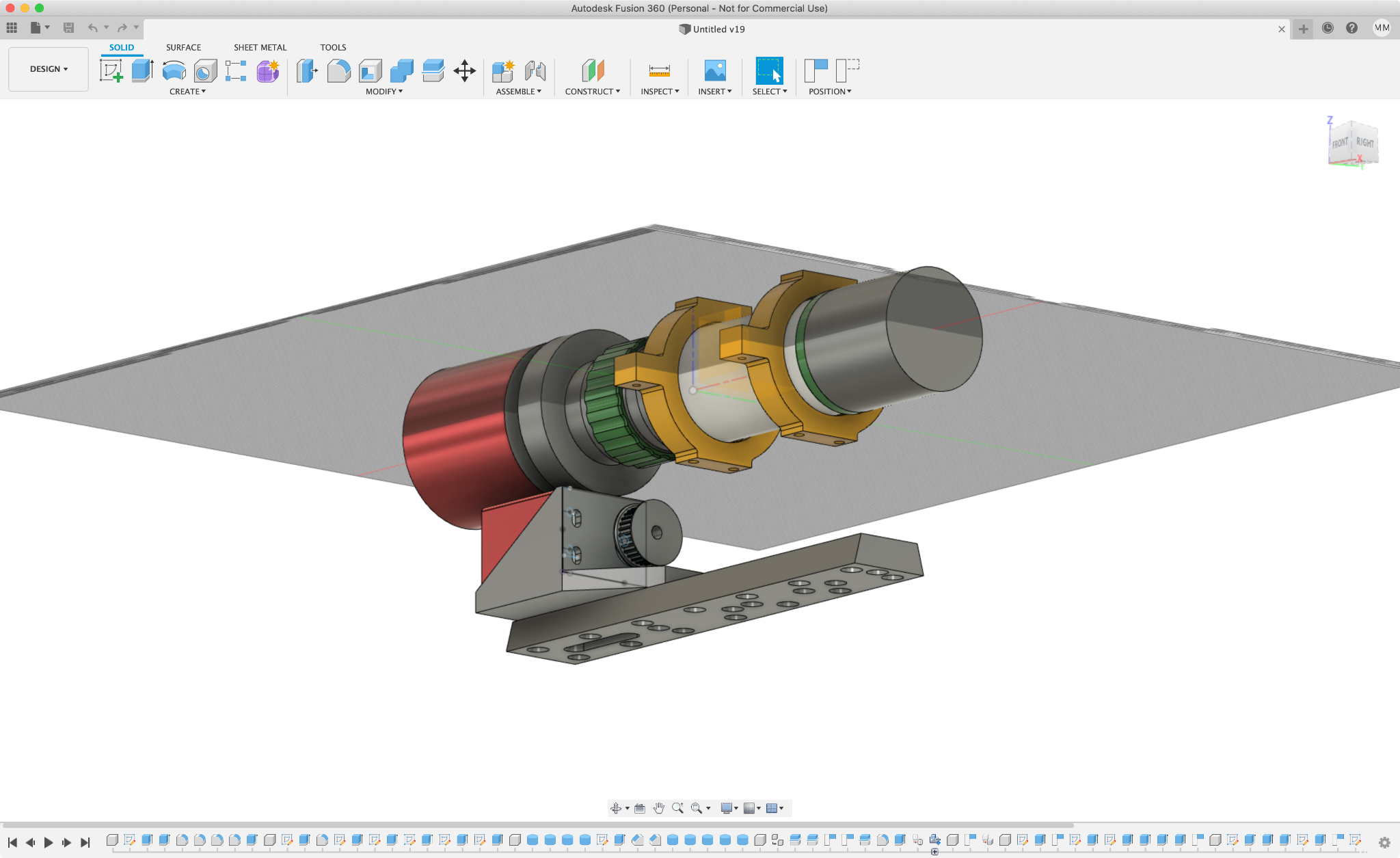The image size is (1400, 858).
Task: Choose the Offset Face tool
Action: tap(433, 70)
